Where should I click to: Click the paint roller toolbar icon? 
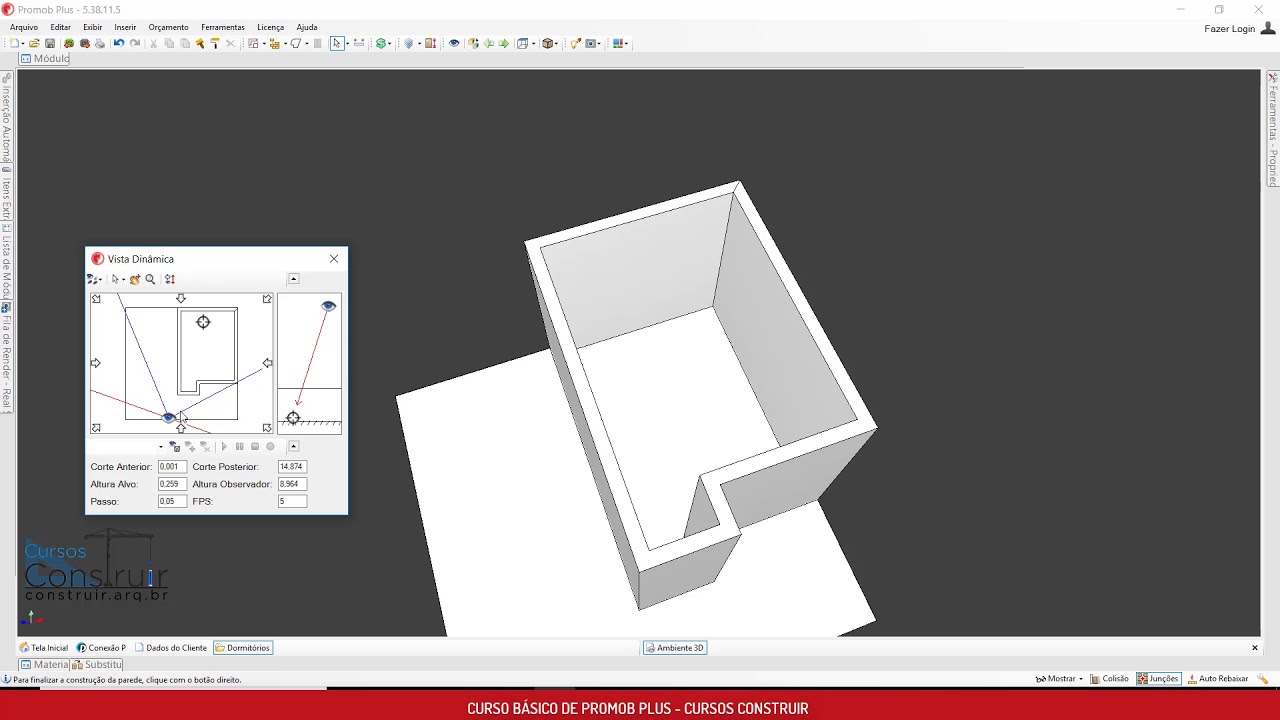pos(215,43)
